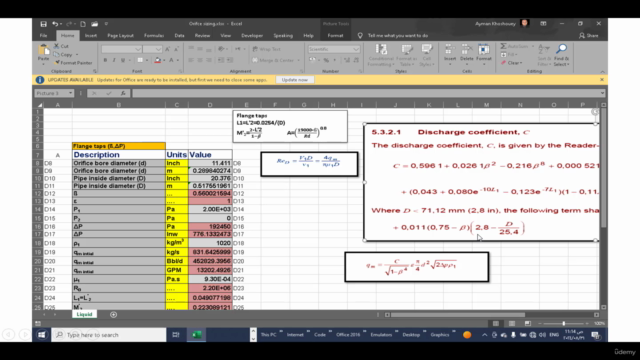Click the Fill Color bucket icon
The width and height of the screenshot is (640, 360).
[x=158, y=60]
